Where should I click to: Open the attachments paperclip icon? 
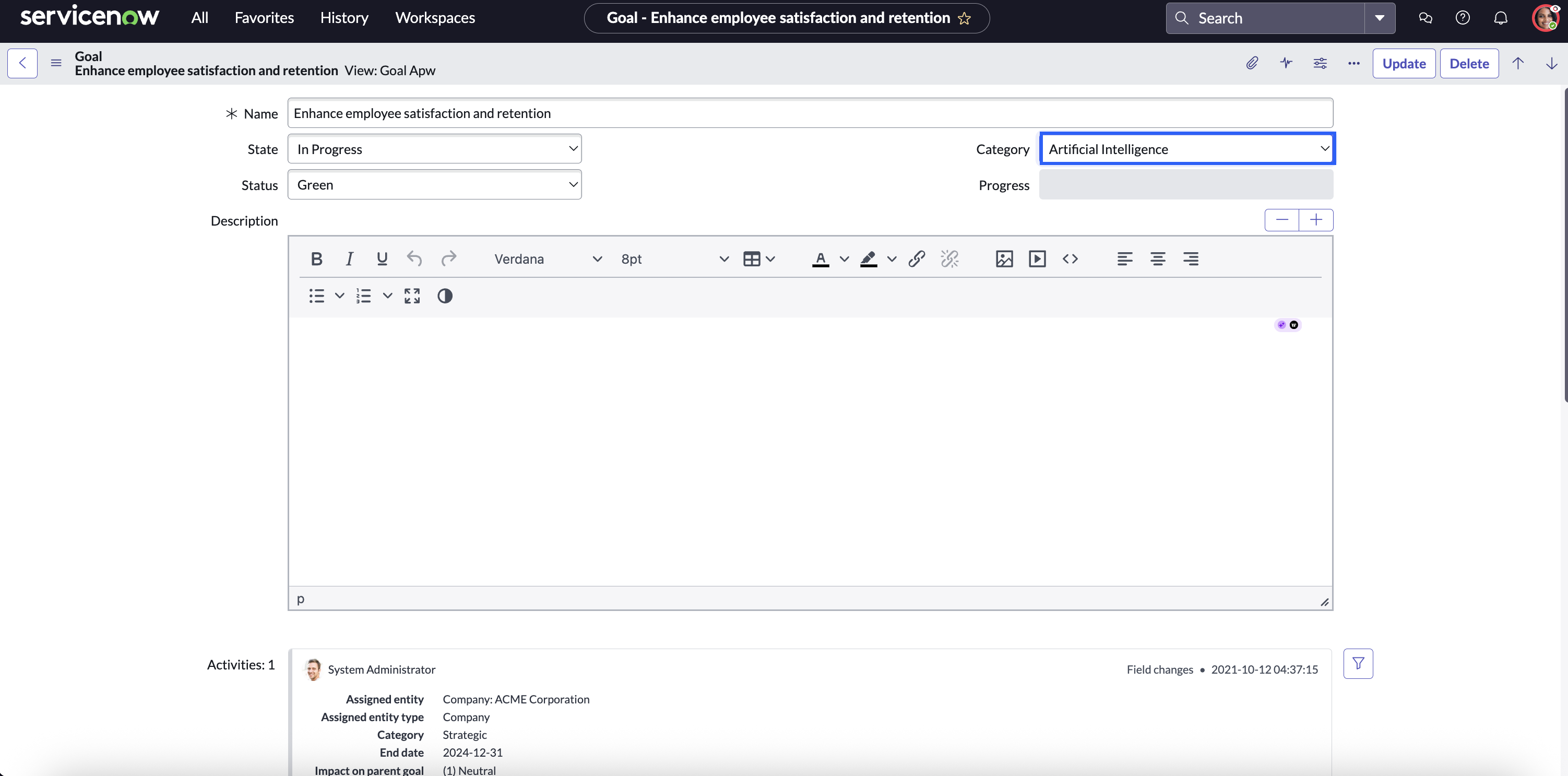coord(1252,63)
